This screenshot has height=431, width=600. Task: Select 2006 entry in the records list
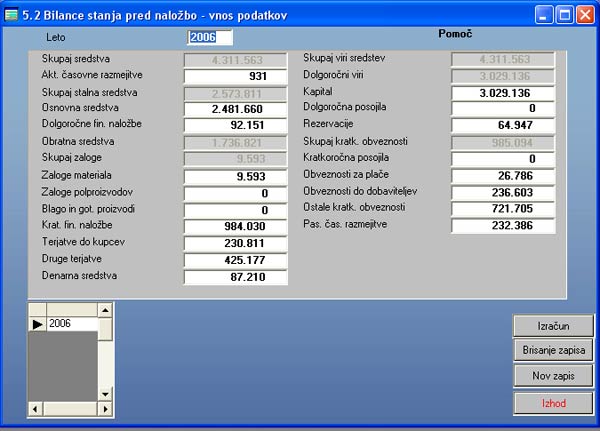tap(71, 324)
